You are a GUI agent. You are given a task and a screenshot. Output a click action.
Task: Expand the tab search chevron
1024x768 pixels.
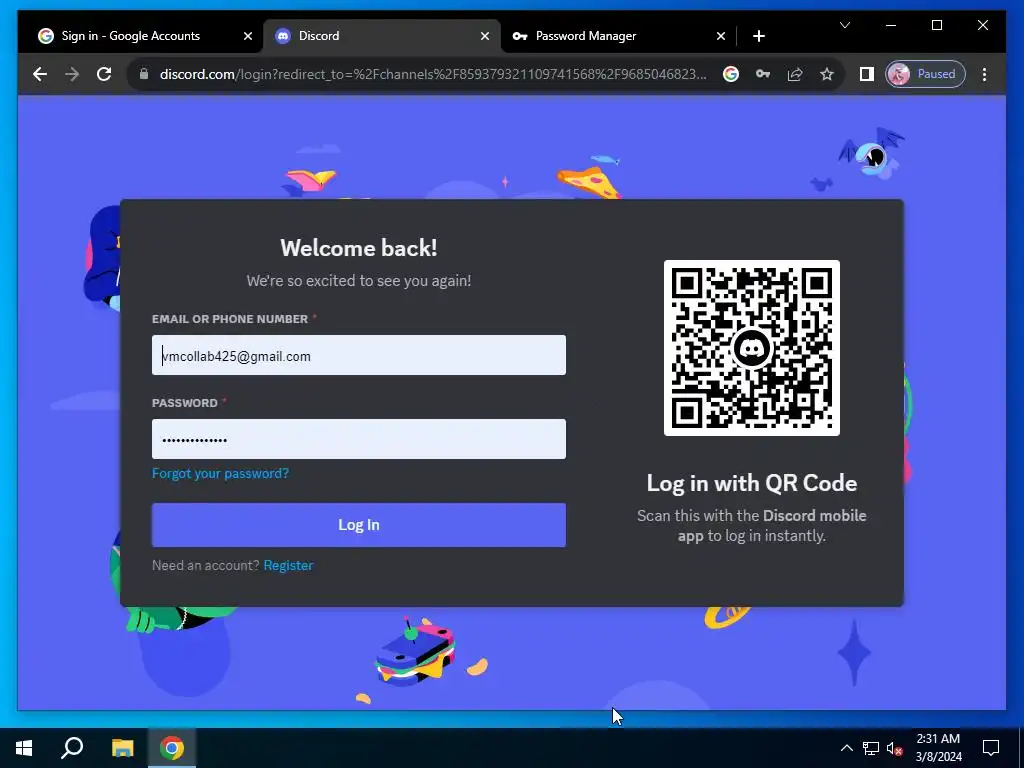(x=844, y=25)
